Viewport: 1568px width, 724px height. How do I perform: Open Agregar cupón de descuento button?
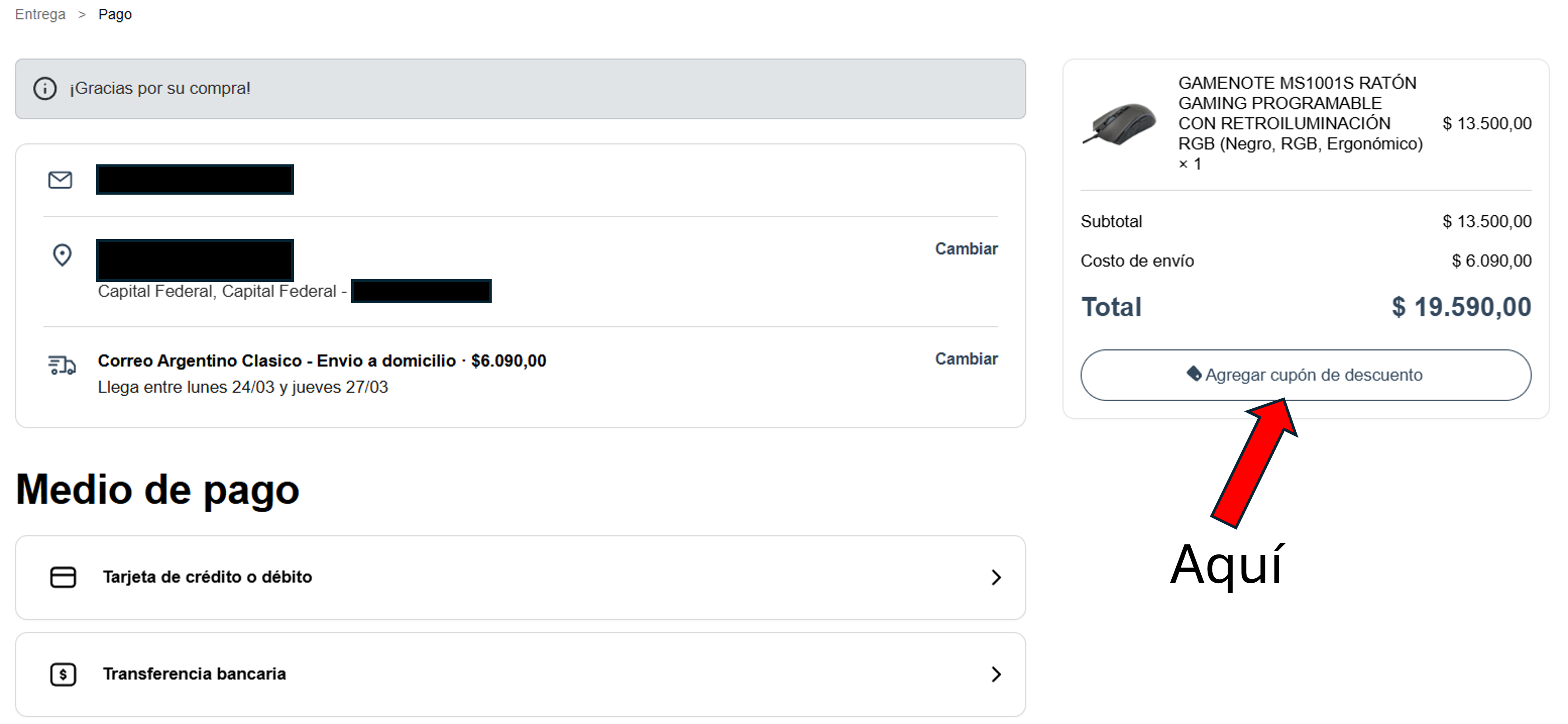pyautogui.click(x=1305, y=375)
